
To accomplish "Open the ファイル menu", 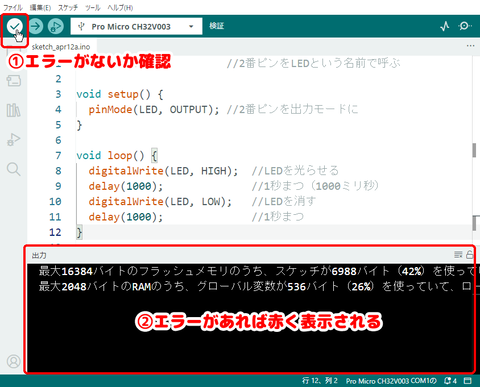I will tap(13, 7).
